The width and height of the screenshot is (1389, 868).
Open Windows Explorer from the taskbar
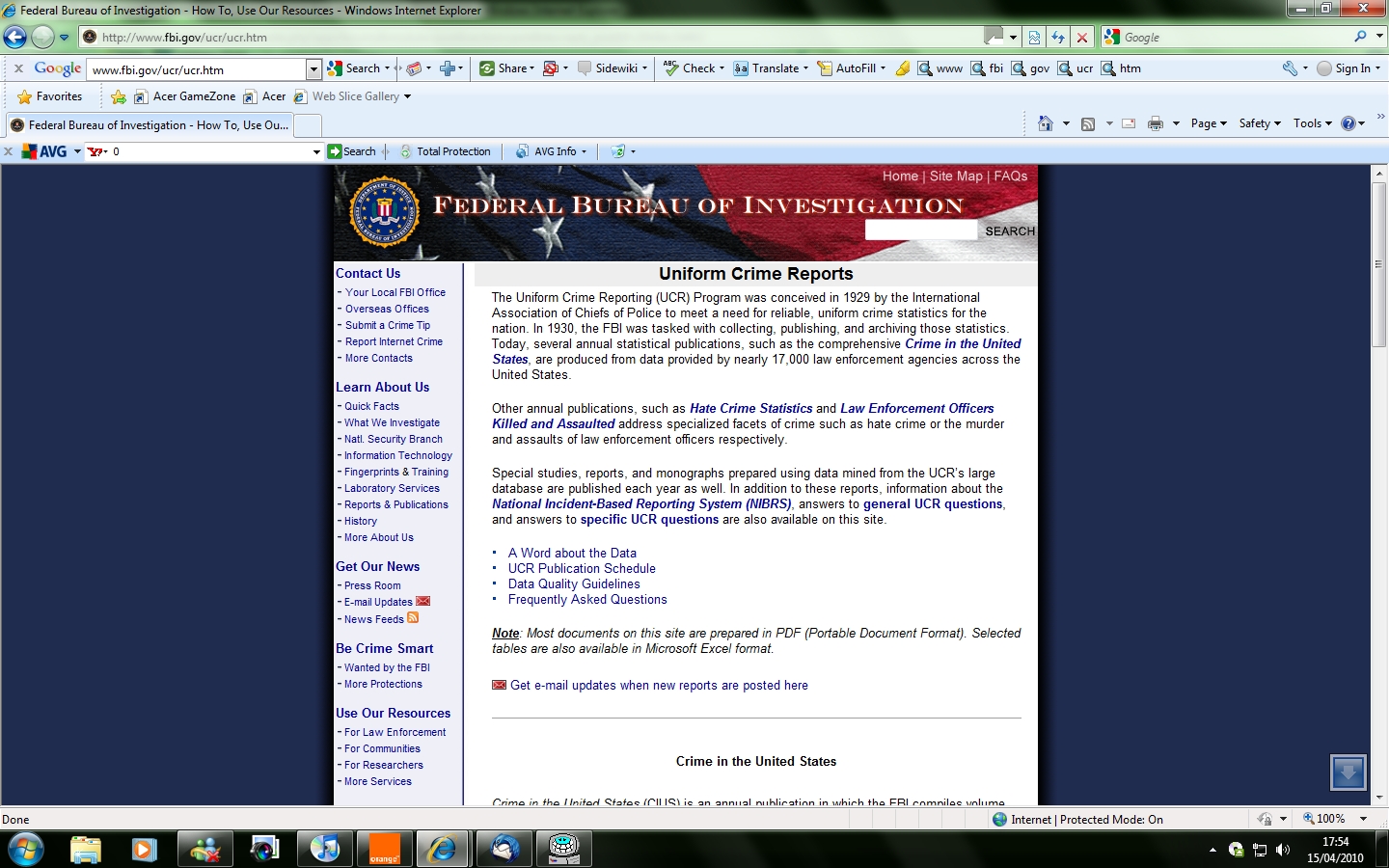point(86,850)
